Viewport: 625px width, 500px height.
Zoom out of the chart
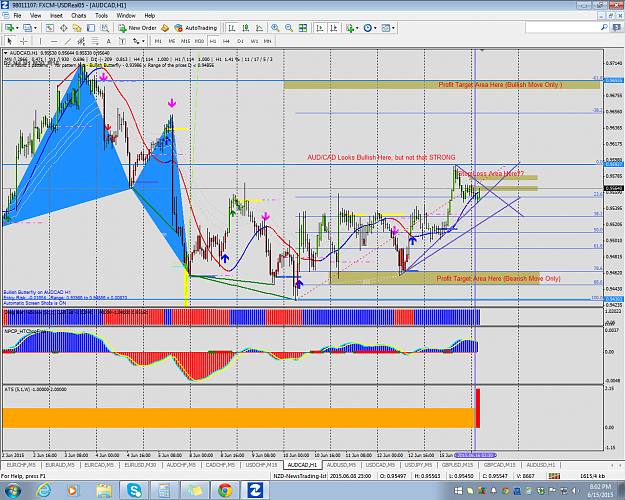click(289, 28)
